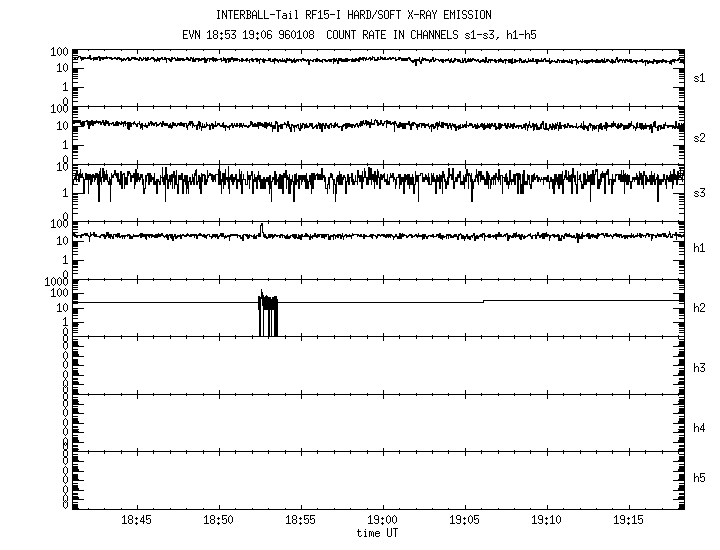The width and height of the screenshot is (720, 550).
Task: Click the 'time UT' axis label
Action: point(380,535)
